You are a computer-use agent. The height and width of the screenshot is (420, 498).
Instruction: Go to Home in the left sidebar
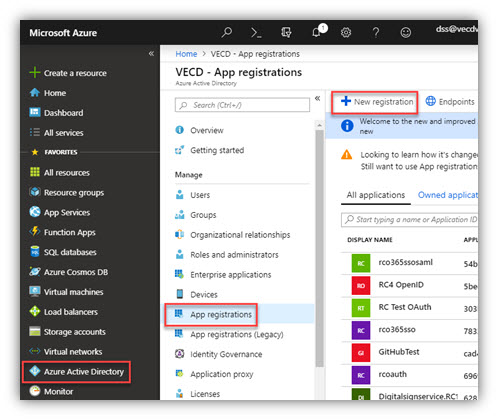(x=48, y=93)
